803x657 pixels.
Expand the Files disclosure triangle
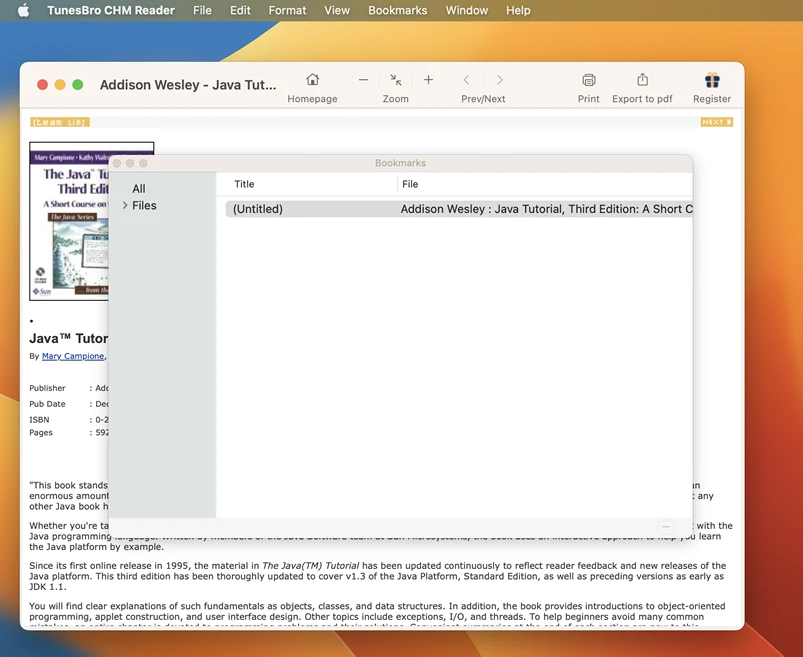pos(127,205)
